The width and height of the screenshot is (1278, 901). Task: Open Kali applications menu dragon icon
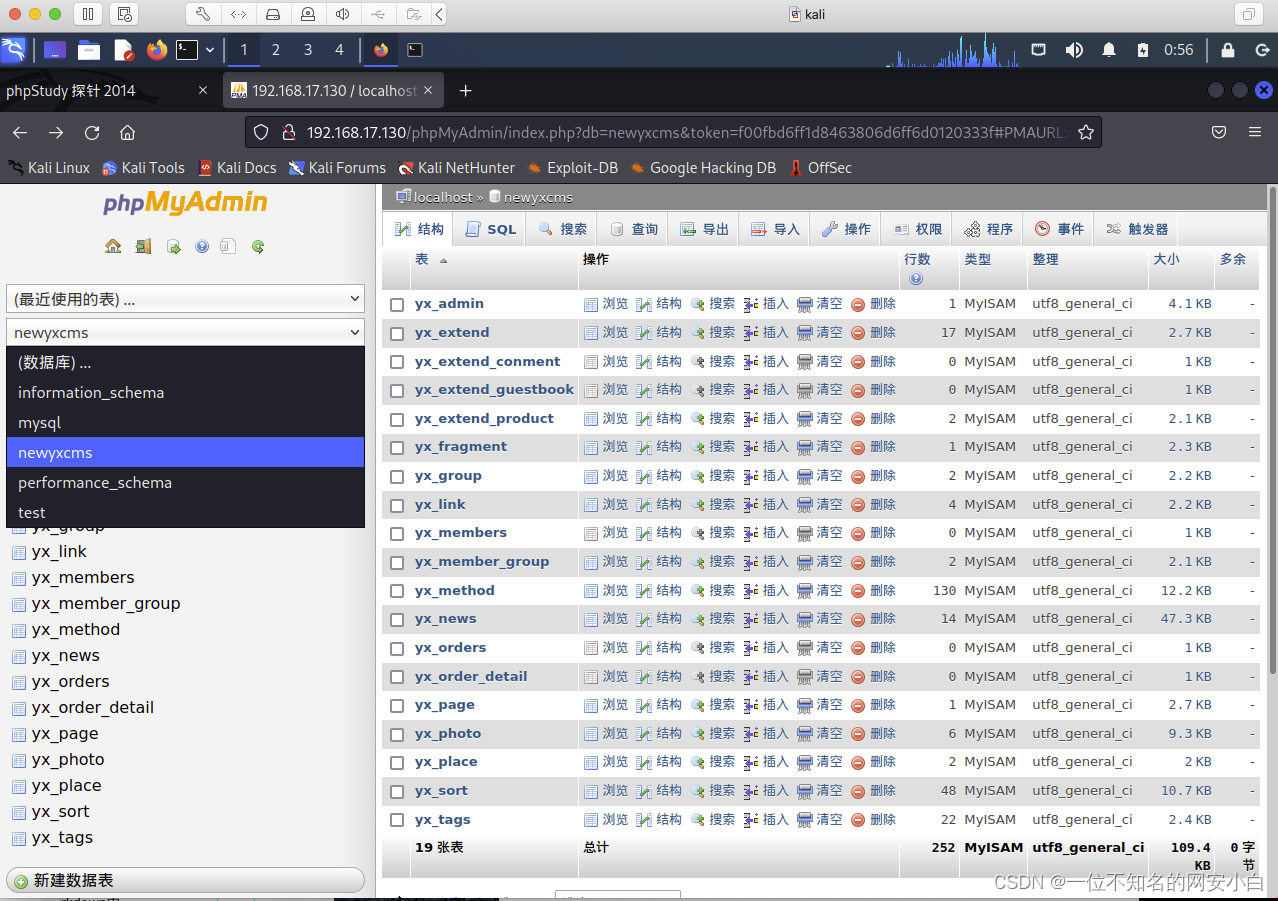point(13,49)
